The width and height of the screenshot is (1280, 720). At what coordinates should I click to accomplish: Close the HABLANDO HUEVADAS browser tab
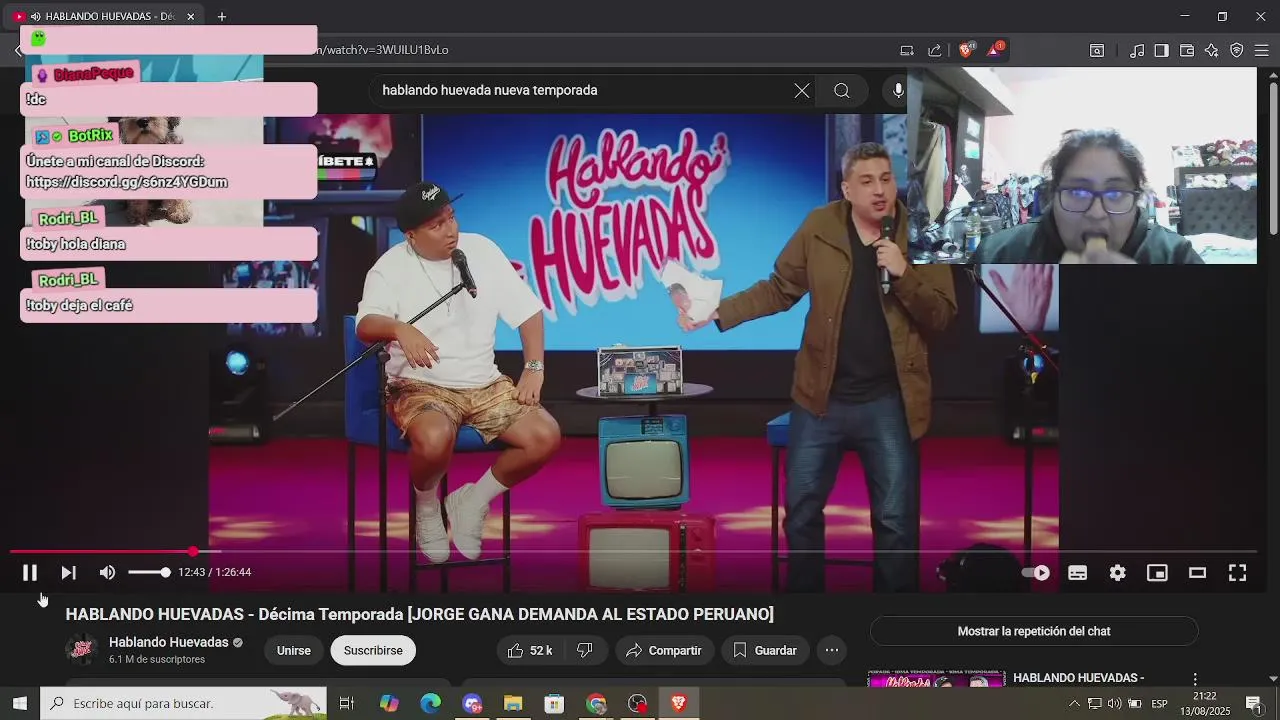pos(190,17)
